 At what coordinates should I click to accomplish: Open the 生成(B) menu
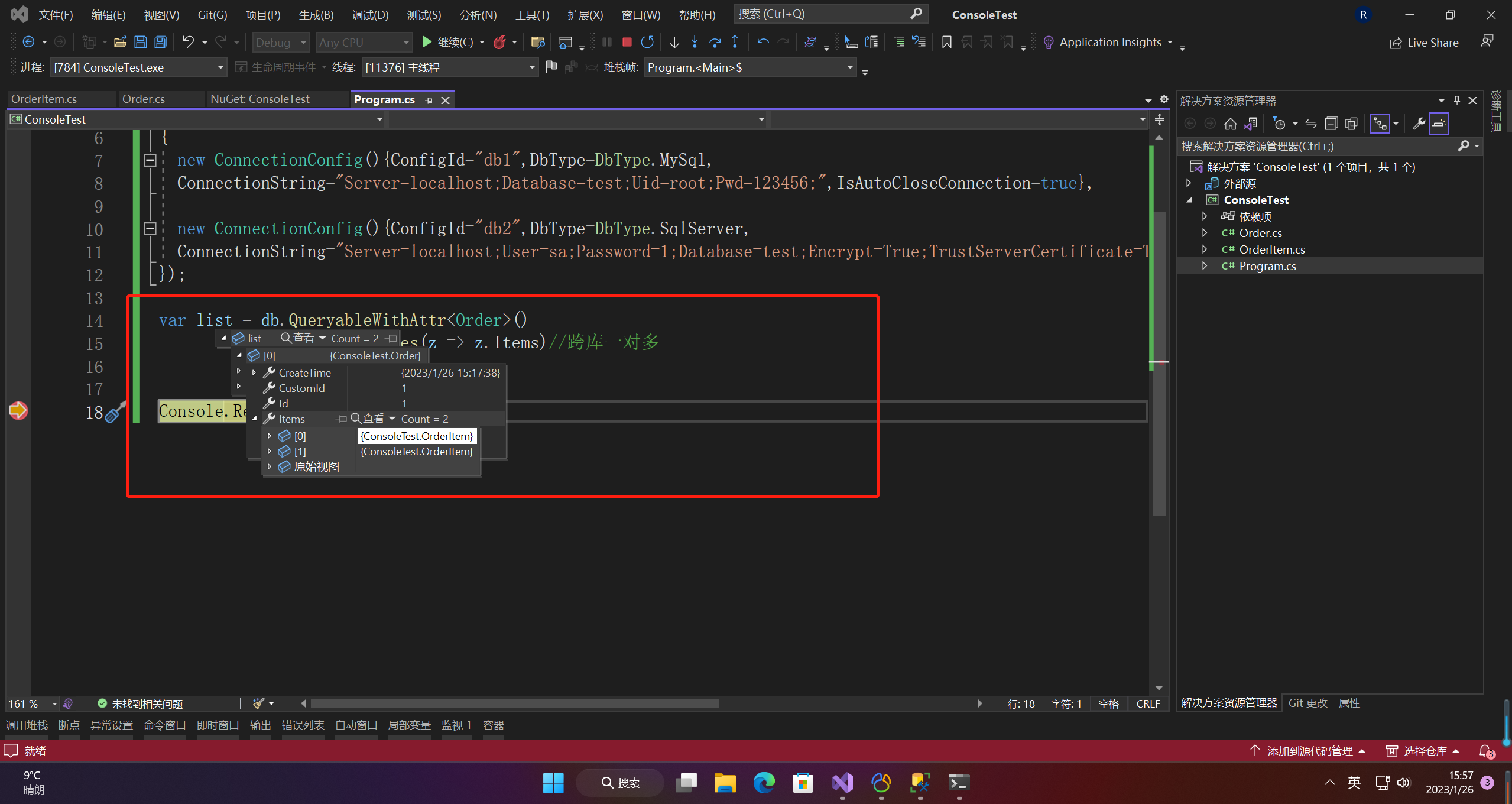click(x=317, y=15)
